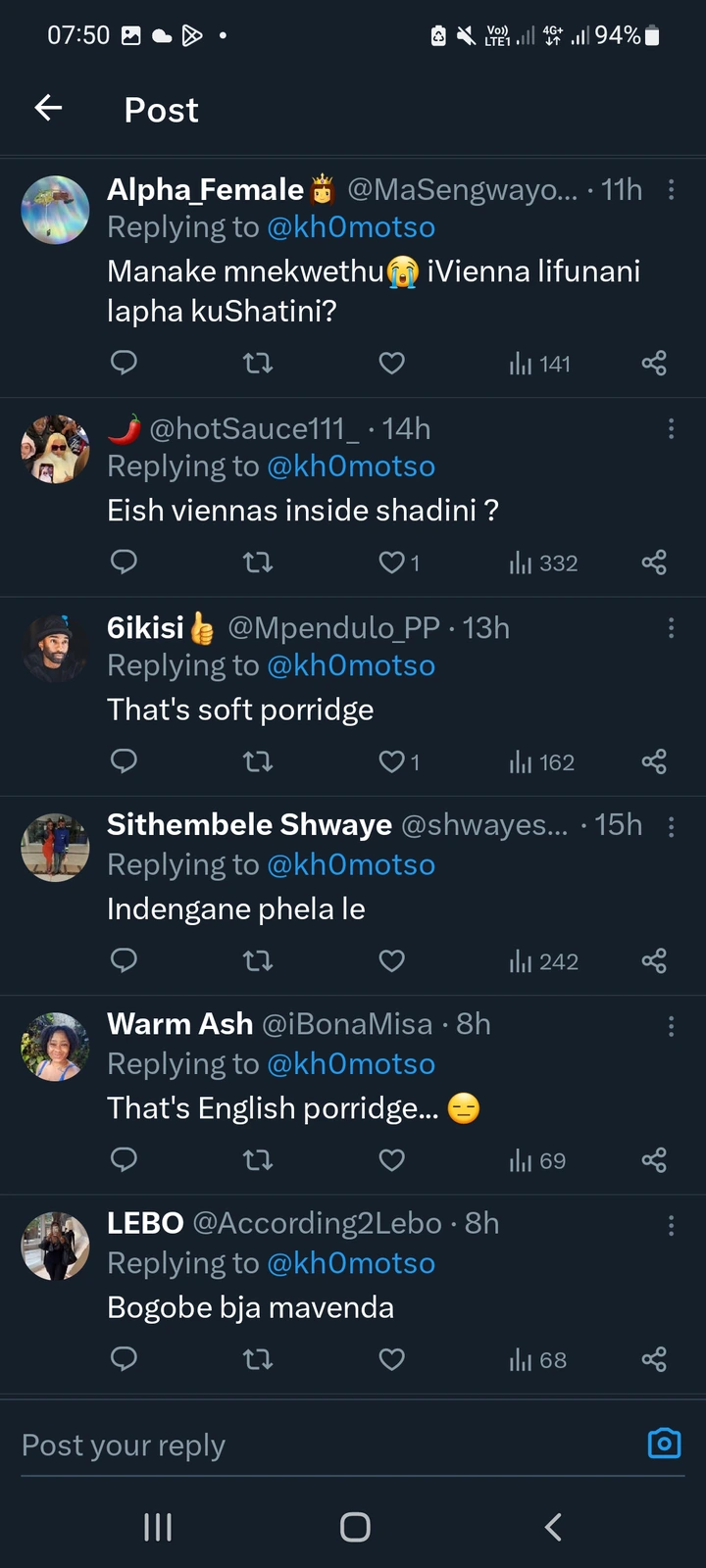Open more options for 6ikisi's reply
The image size is (706, 1568).
[x=671, y=627]
